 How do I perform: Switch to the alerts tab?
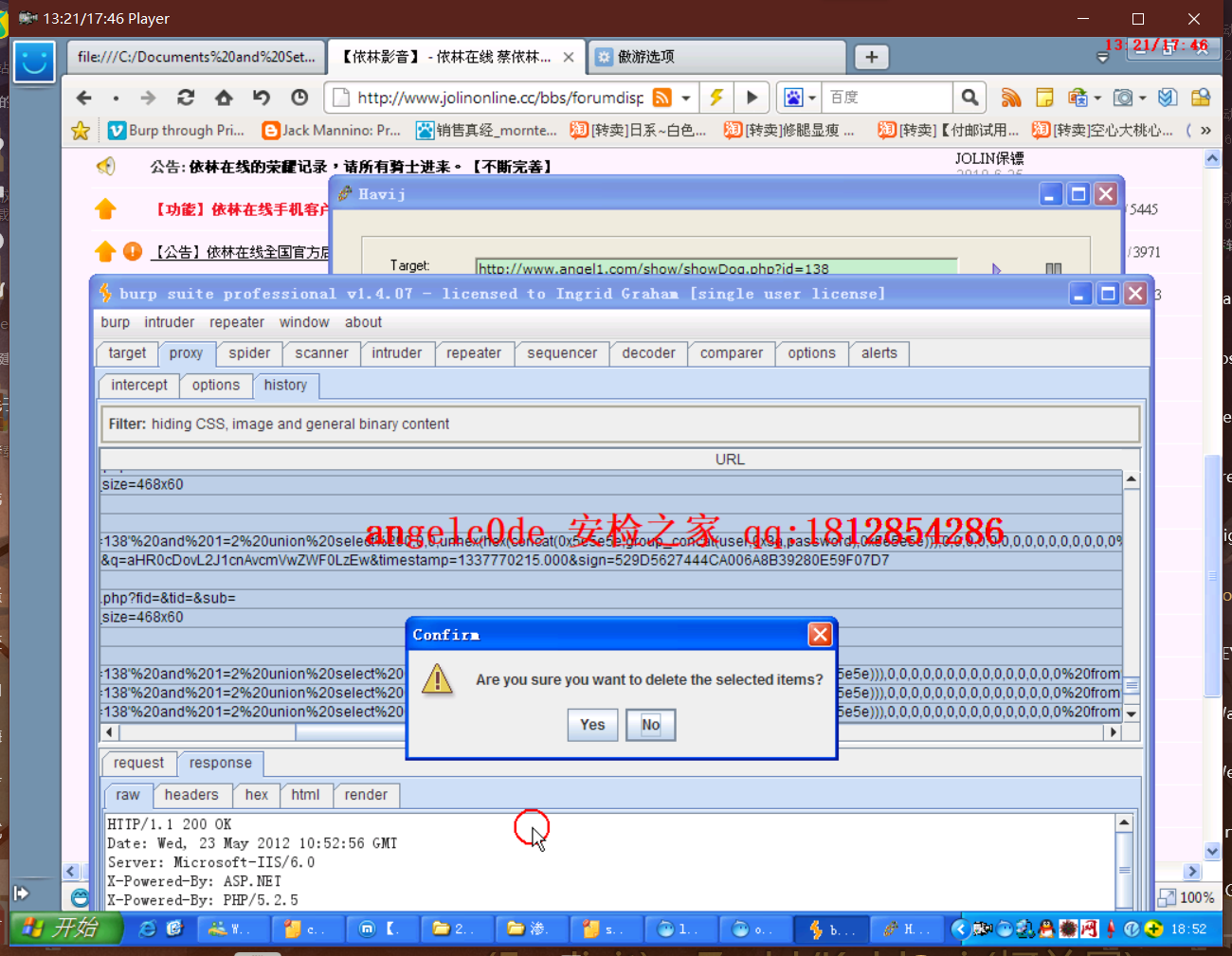(879, 353)
